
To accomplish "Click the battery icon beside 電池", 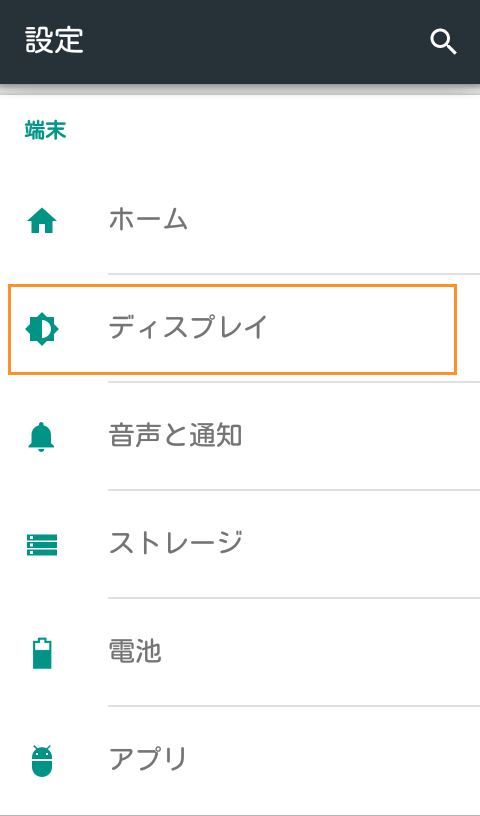I will tap(42, 653).
